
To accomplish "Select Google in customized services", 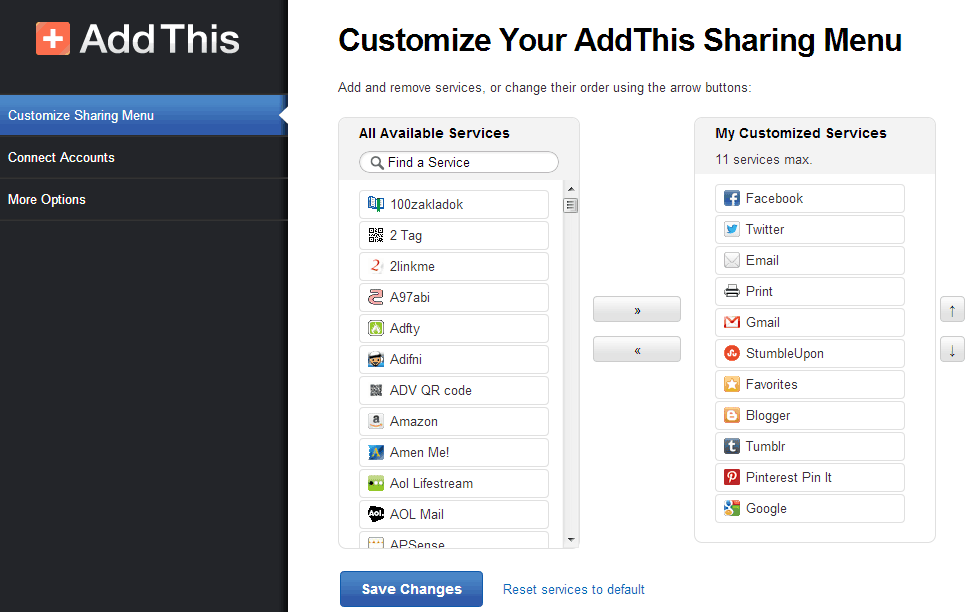I will tap(810, 508).
